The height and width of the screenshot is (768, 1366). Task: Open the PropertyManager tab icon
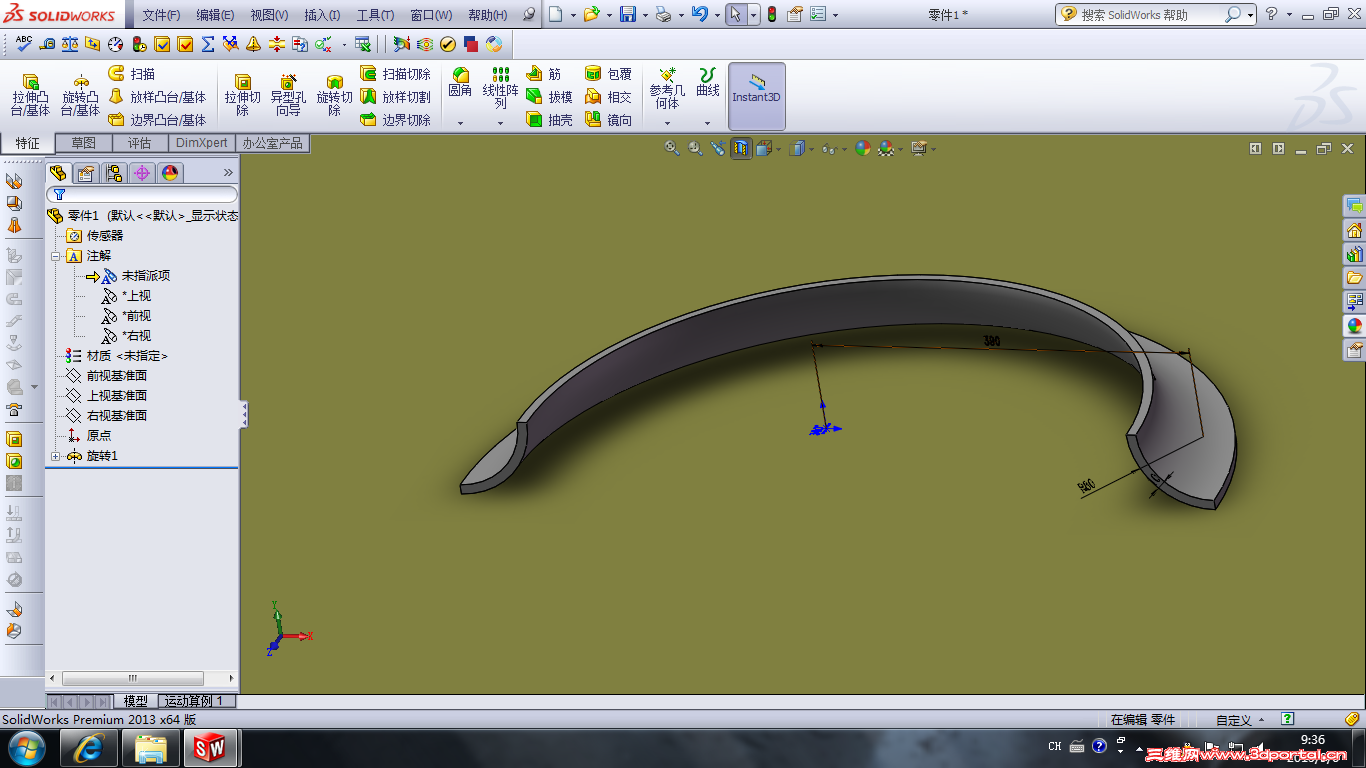coord(86,173)
